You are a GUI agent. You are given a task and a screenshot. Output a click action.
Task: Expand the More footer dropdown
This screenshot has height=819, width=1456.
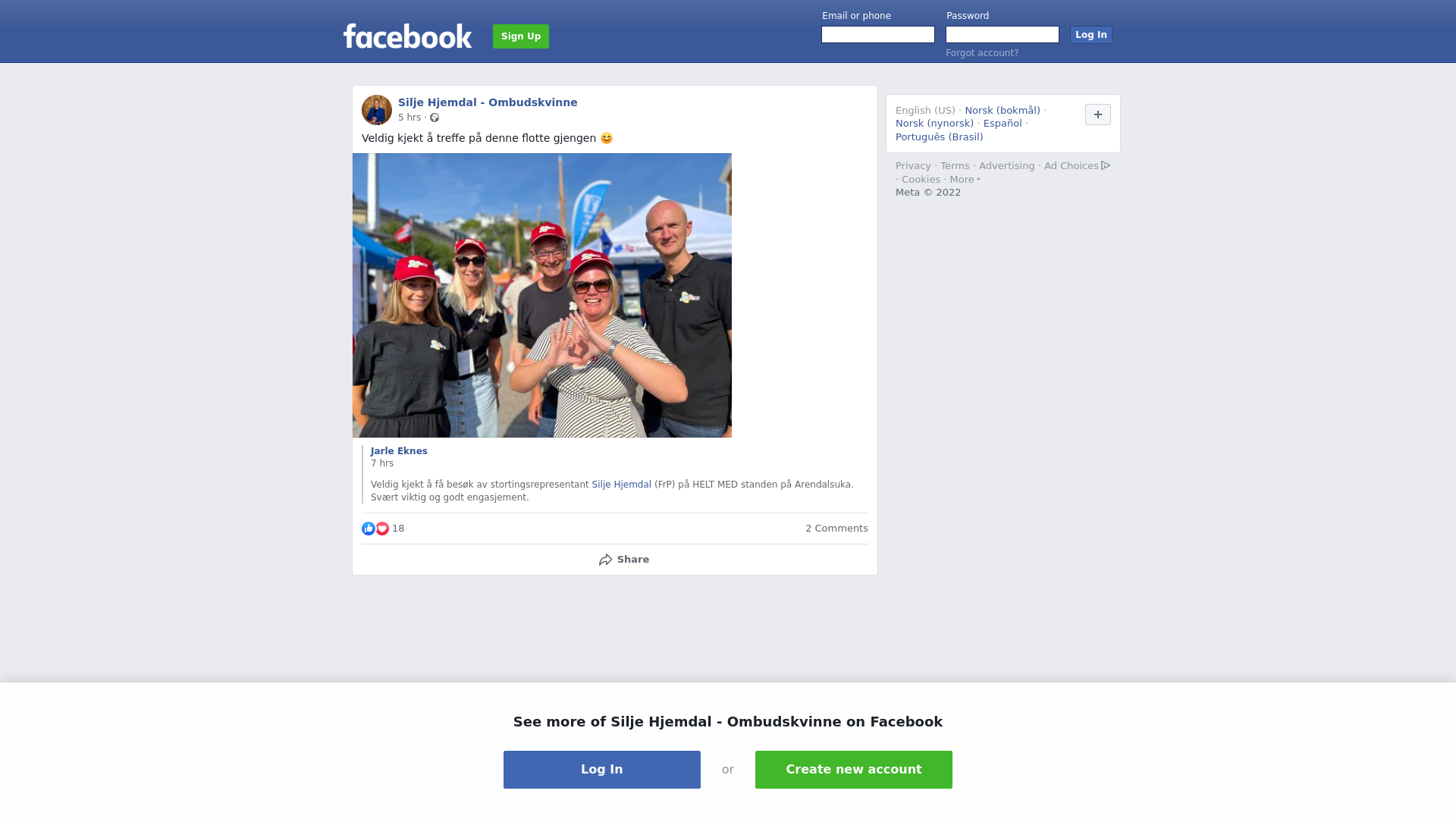(x=965, y=180)
